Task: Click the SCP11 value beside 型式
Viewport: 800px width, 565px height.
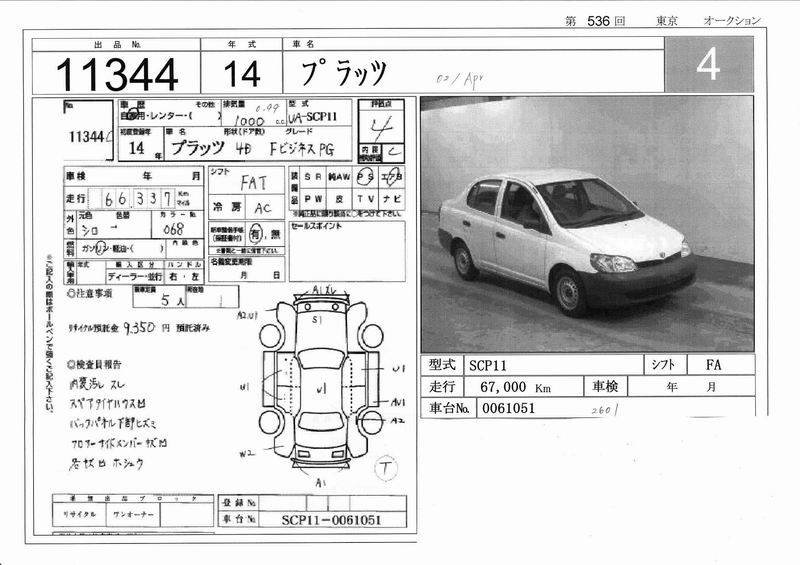Action: click(488, 365)
